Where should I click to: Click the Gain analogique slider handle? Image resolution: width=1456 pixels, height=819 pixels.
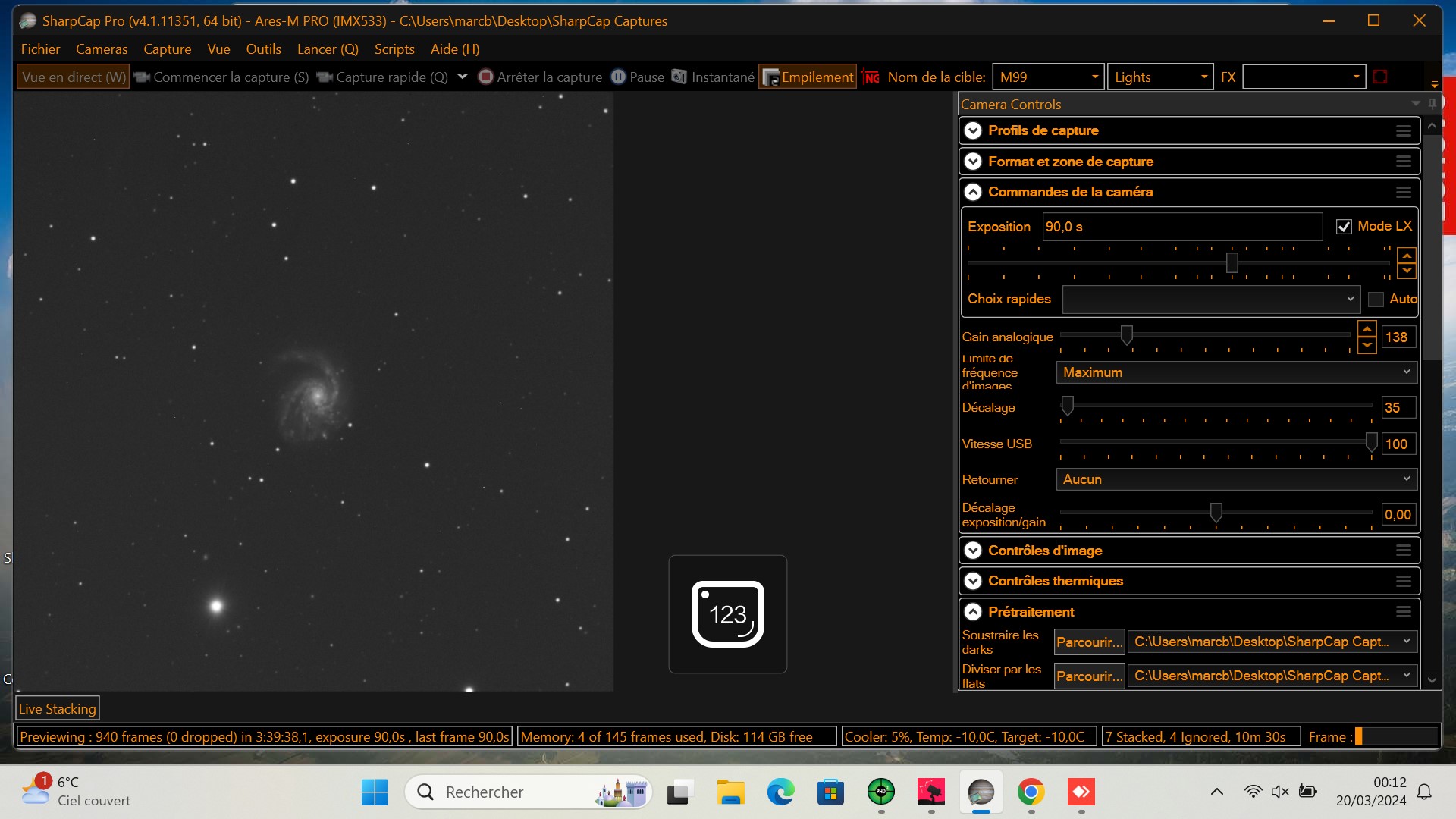1127,335
